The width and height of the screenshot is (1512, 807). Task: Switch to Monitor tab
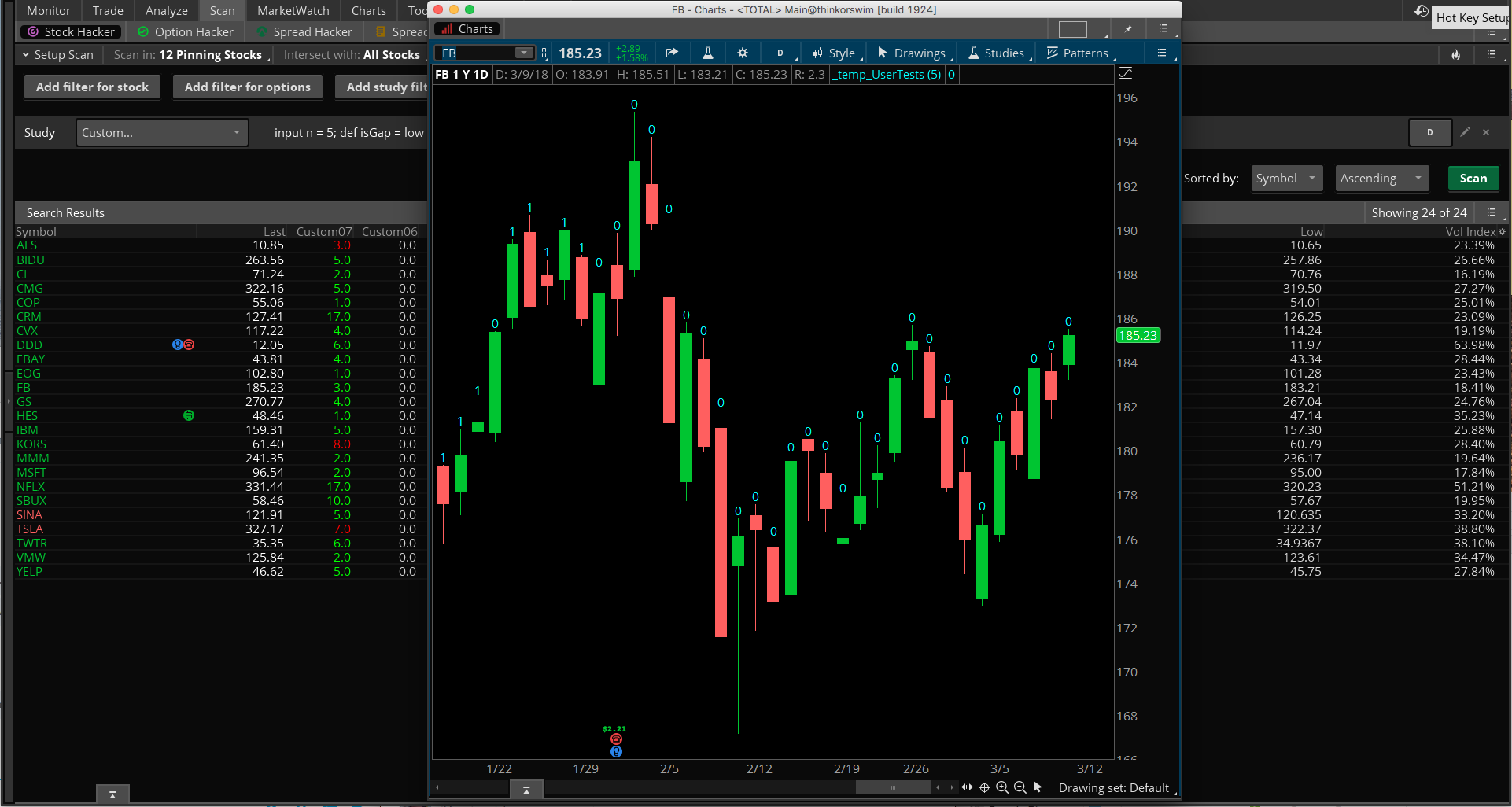(49, 10)
